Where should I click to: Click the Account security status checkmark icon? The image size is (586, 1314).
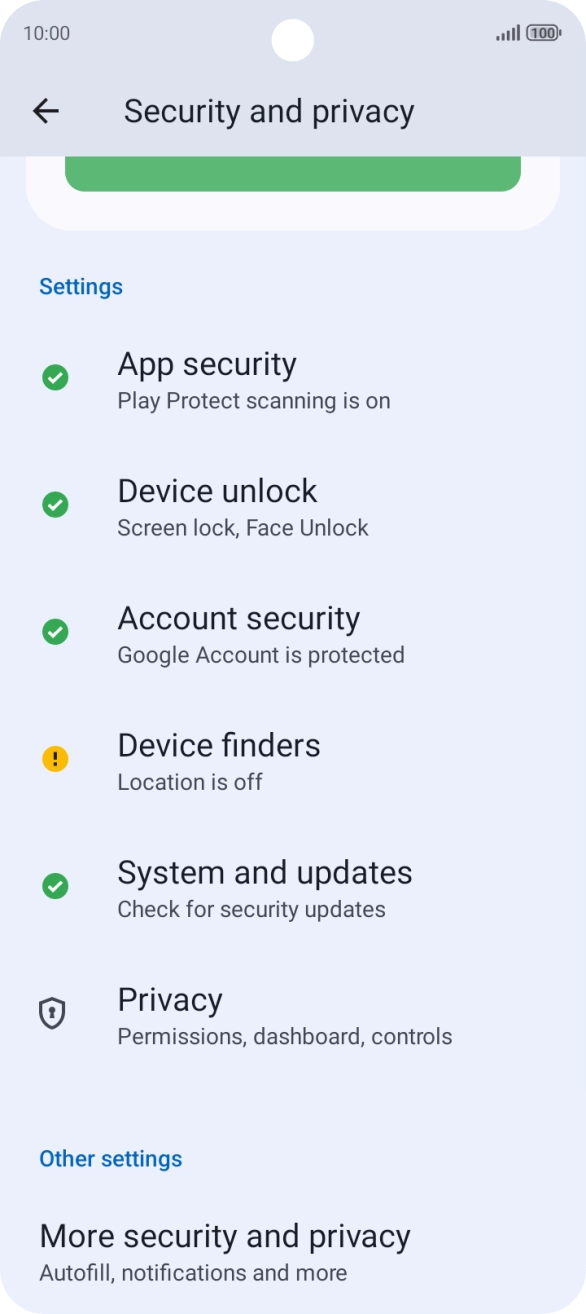click(x=55, y=631)
